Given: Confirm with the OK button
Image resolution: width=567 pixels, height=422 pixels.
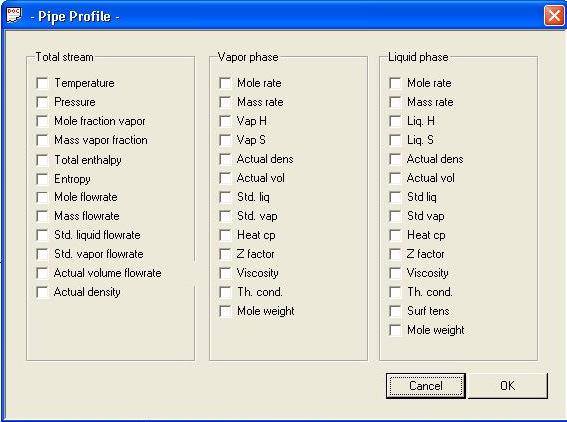Looking at the screenshot, I should (x=508, y=386).
